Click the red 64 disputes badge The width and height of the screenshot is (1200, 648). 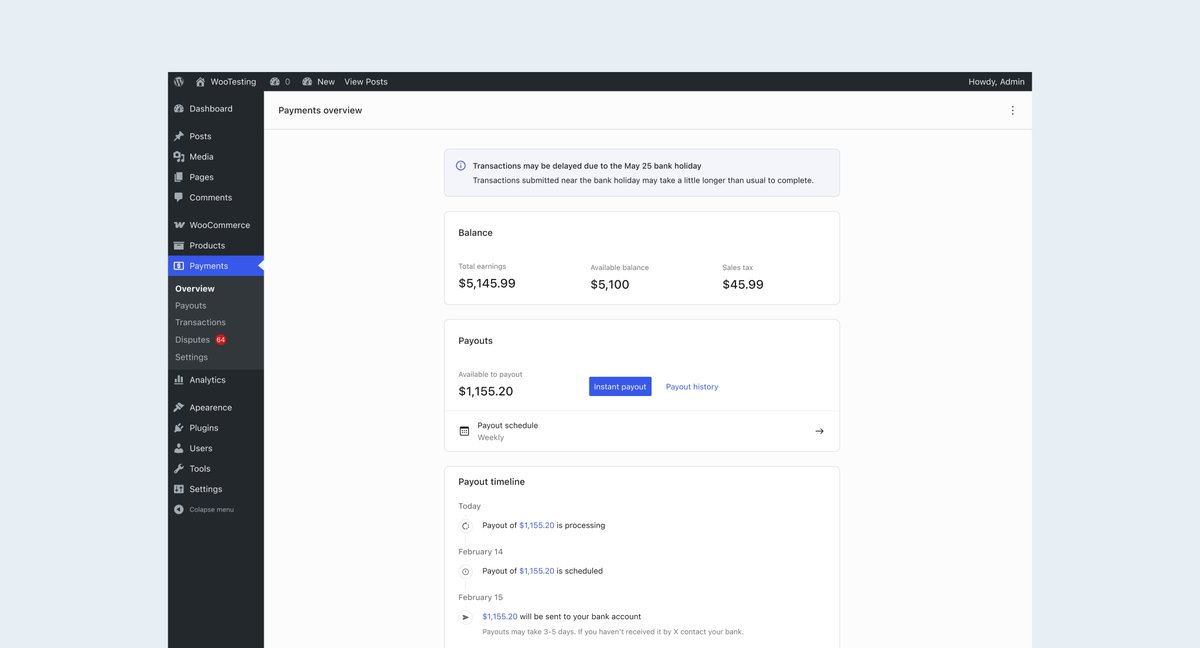(x=221, y=340)
